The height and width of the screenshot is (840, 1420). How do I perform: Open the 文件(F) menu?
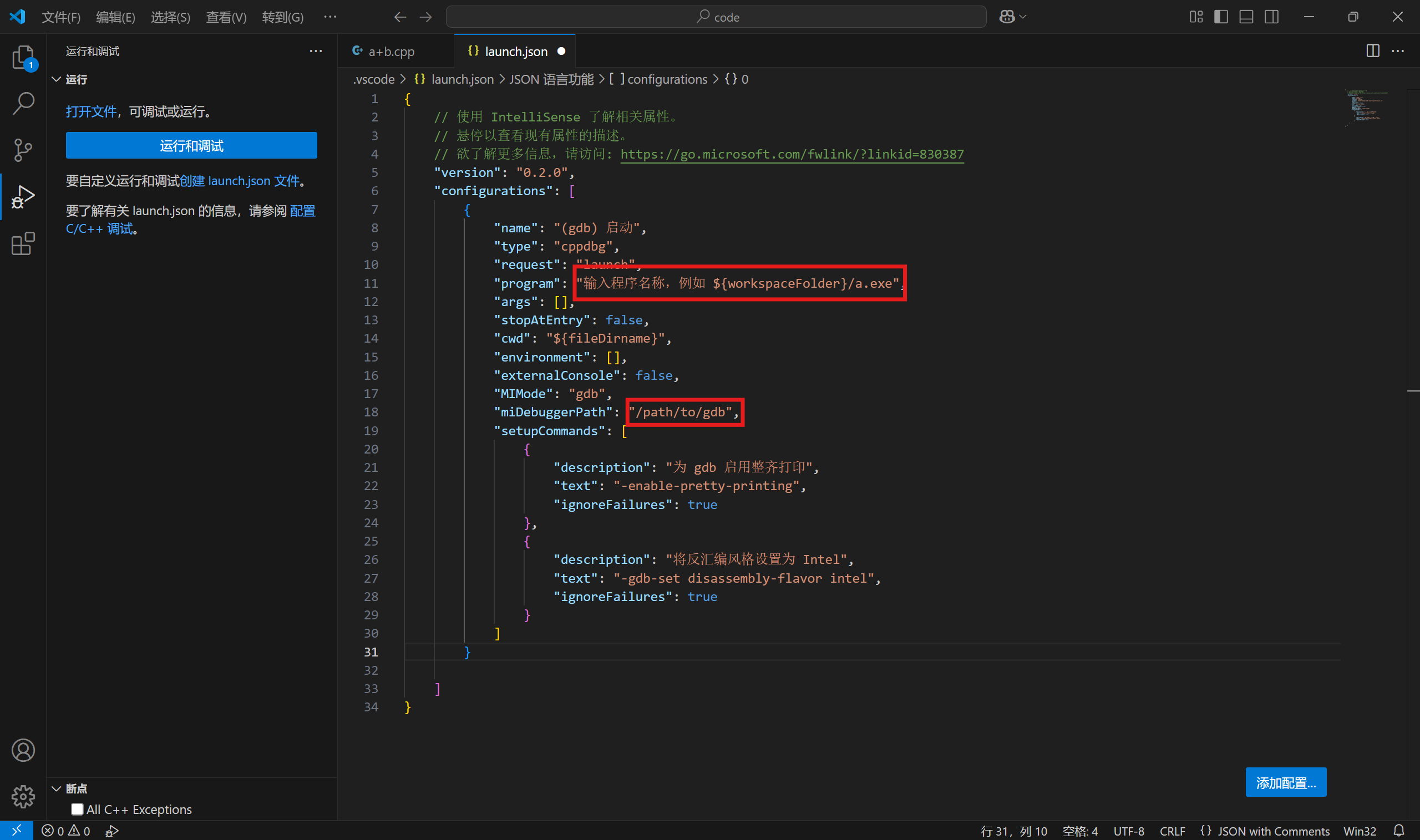[x=60, y=17]
